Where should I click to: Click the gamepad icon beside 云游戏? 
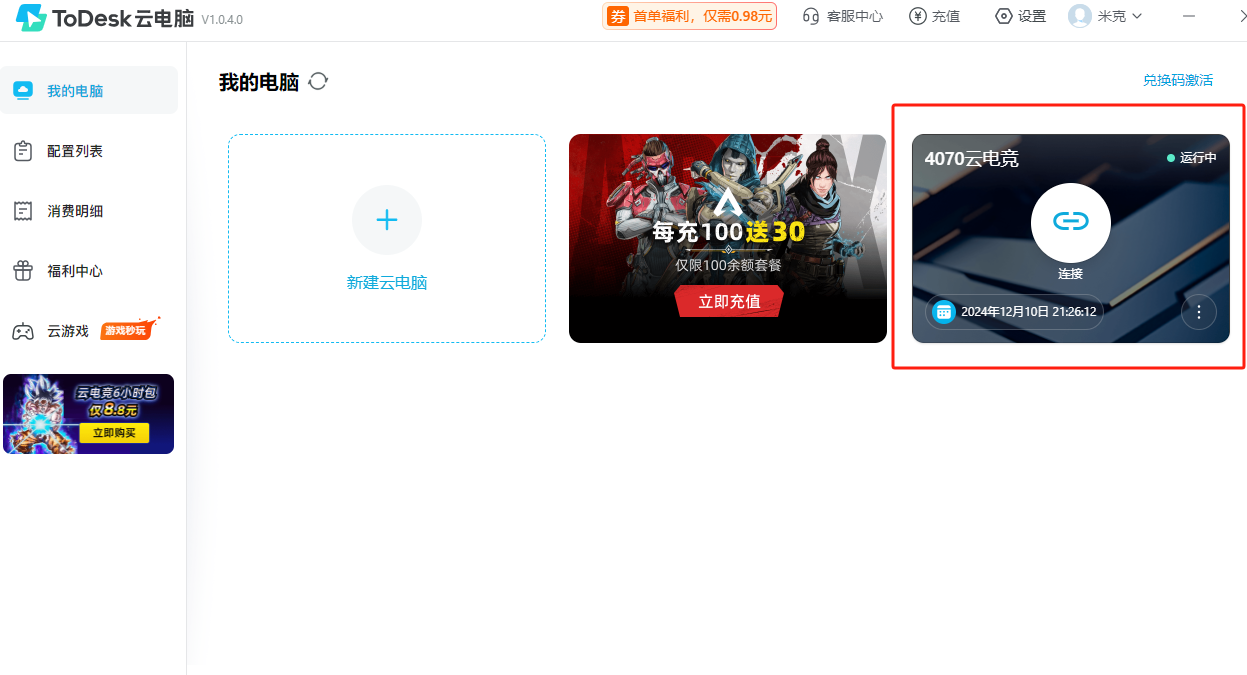click(x=23, y=331)
